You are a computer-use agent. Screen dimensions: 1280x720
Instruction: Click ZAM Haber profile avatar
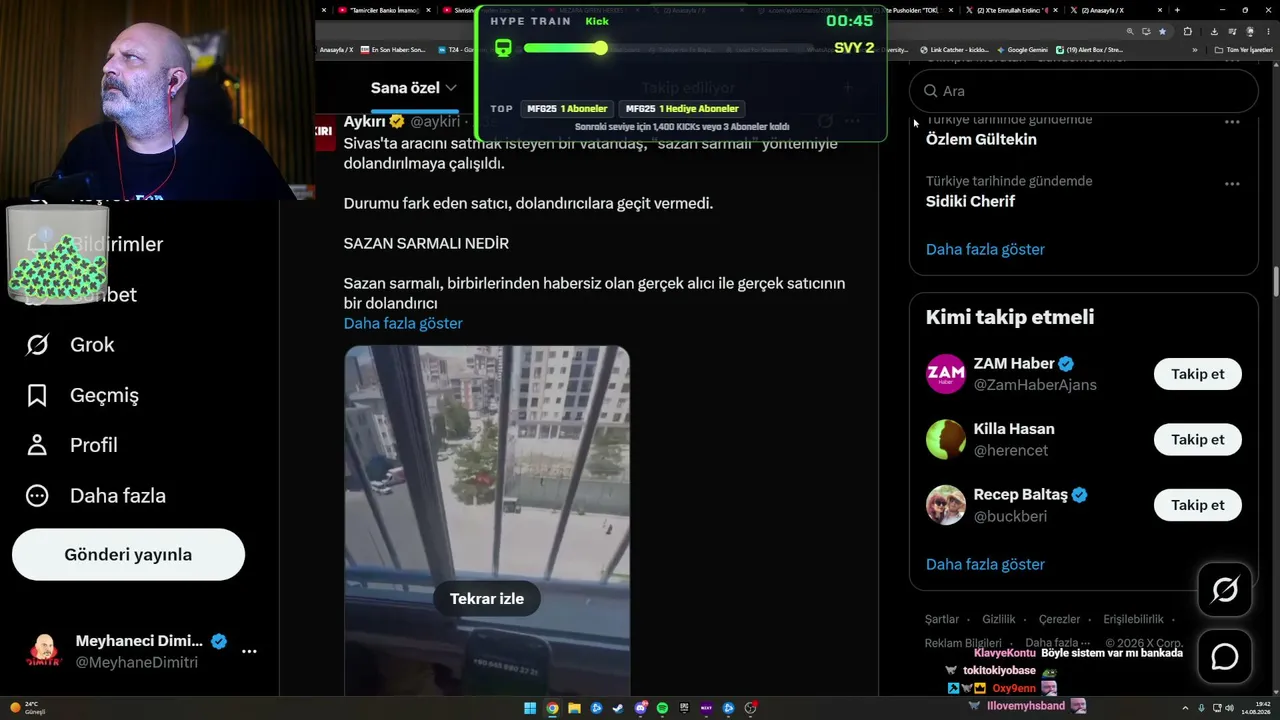click(946, 374)
